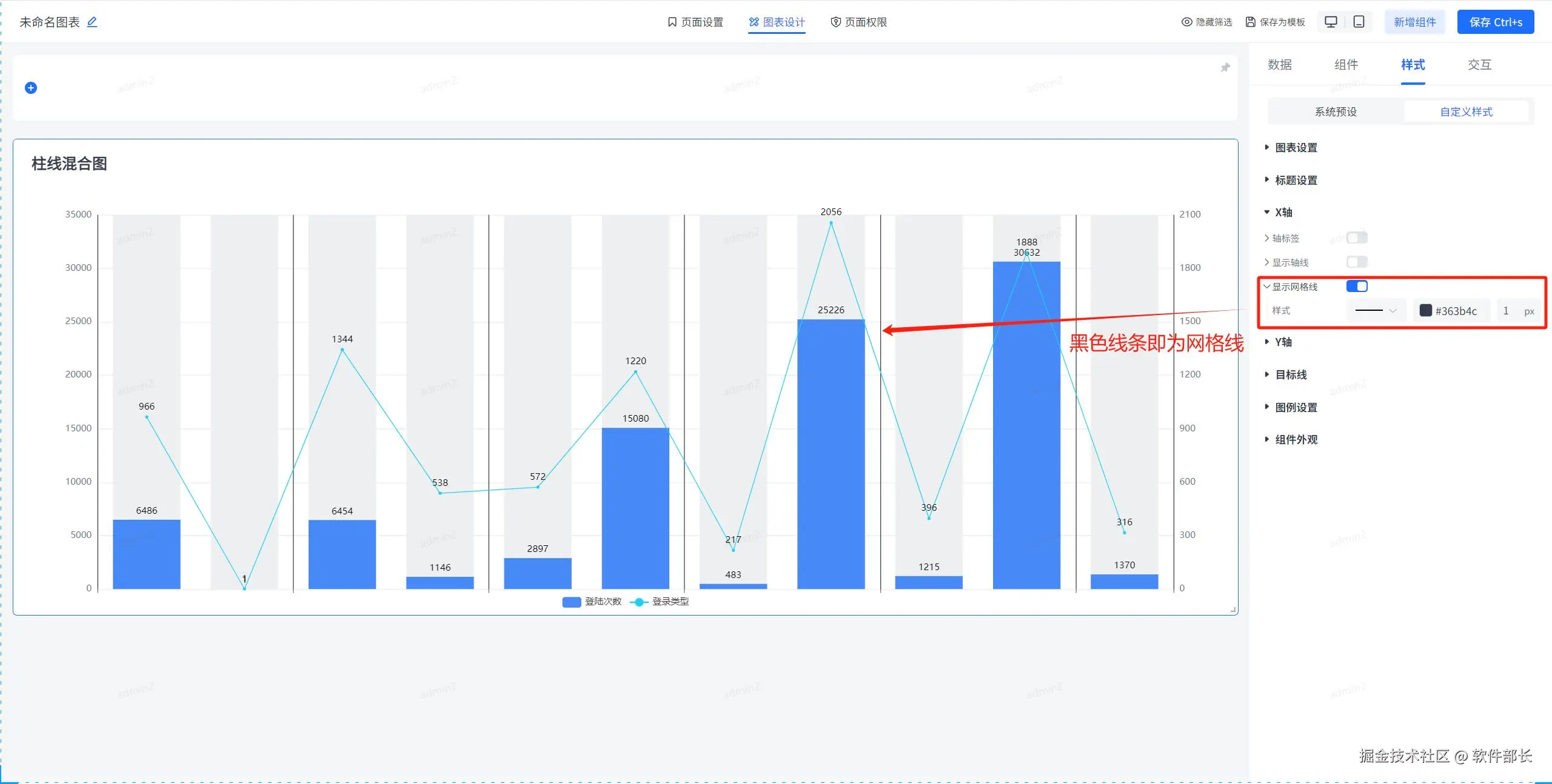
Task: Switch to the 数据 tab
Action: tap(1280, 65)
